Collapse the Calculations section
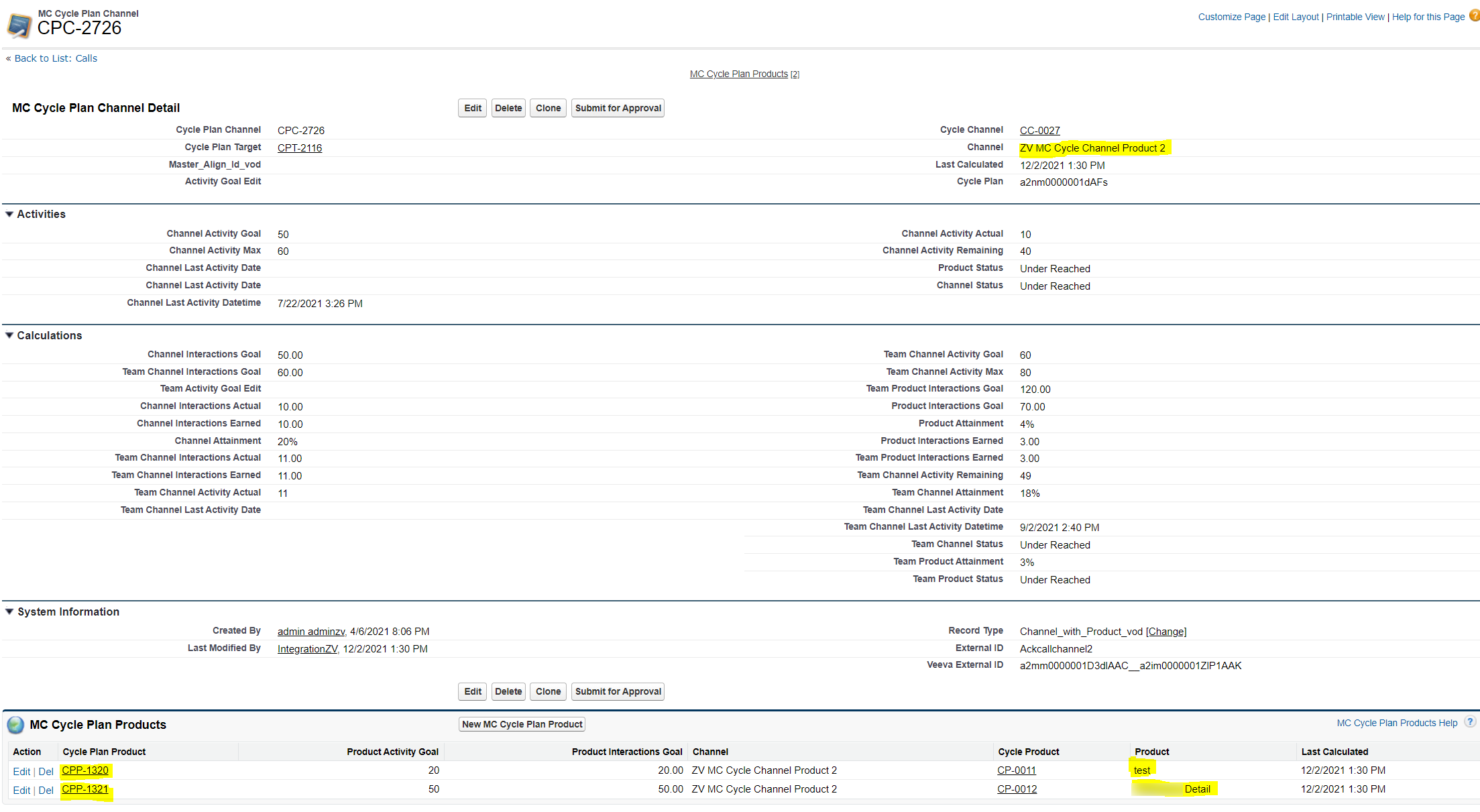 (9, 335)
